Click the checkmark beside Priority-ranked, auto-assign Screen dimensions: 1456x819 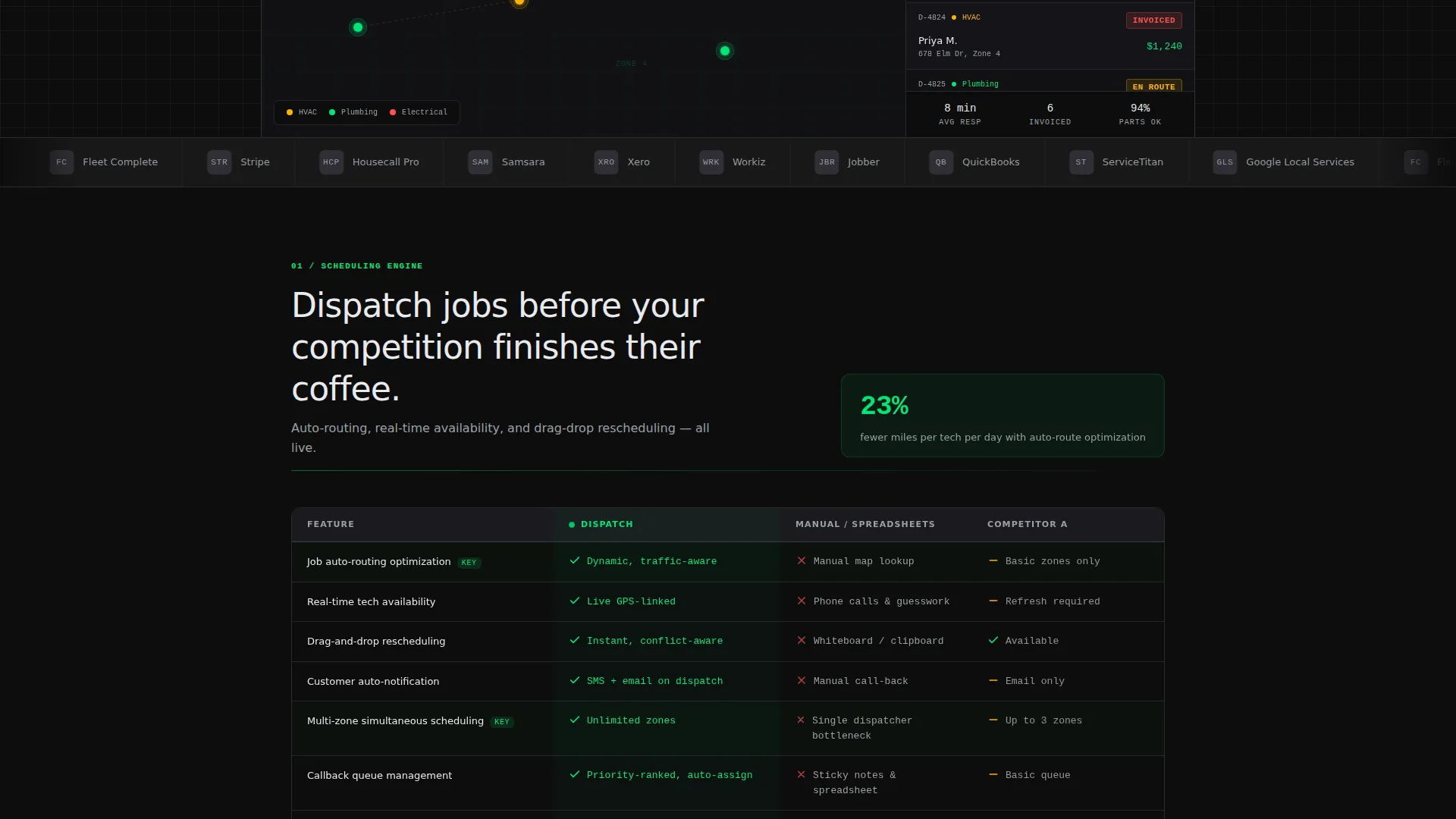click(575, 774)
